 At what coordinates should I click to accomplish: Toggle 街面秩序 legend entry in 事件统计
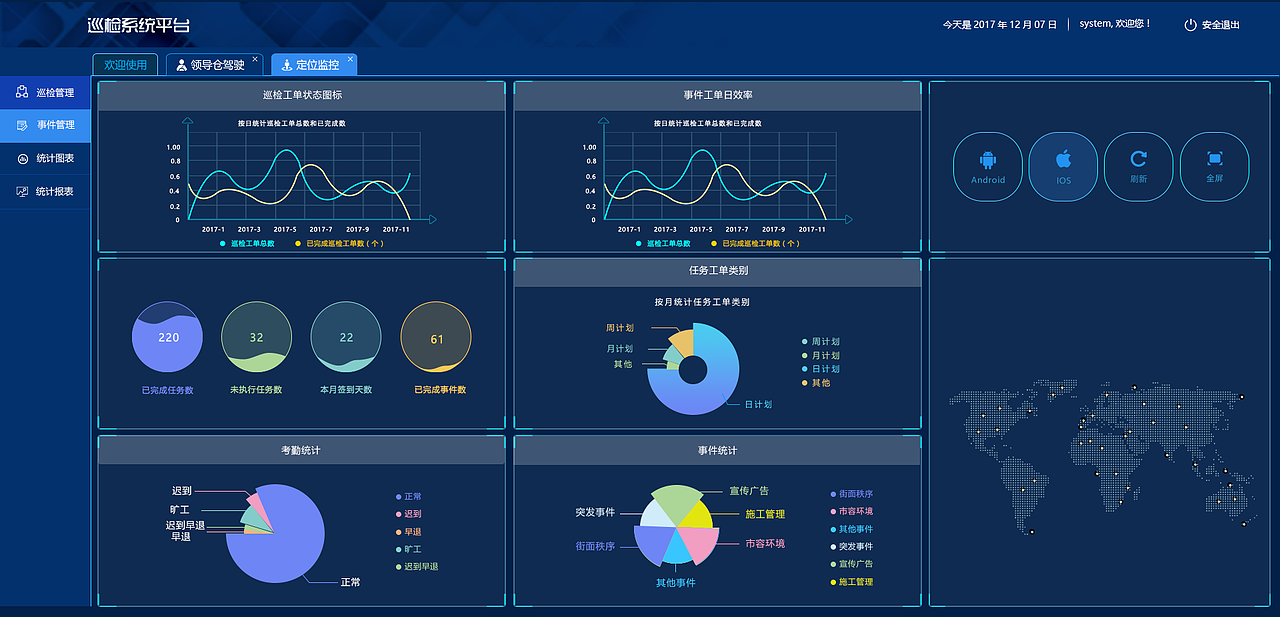click(851, 494)
